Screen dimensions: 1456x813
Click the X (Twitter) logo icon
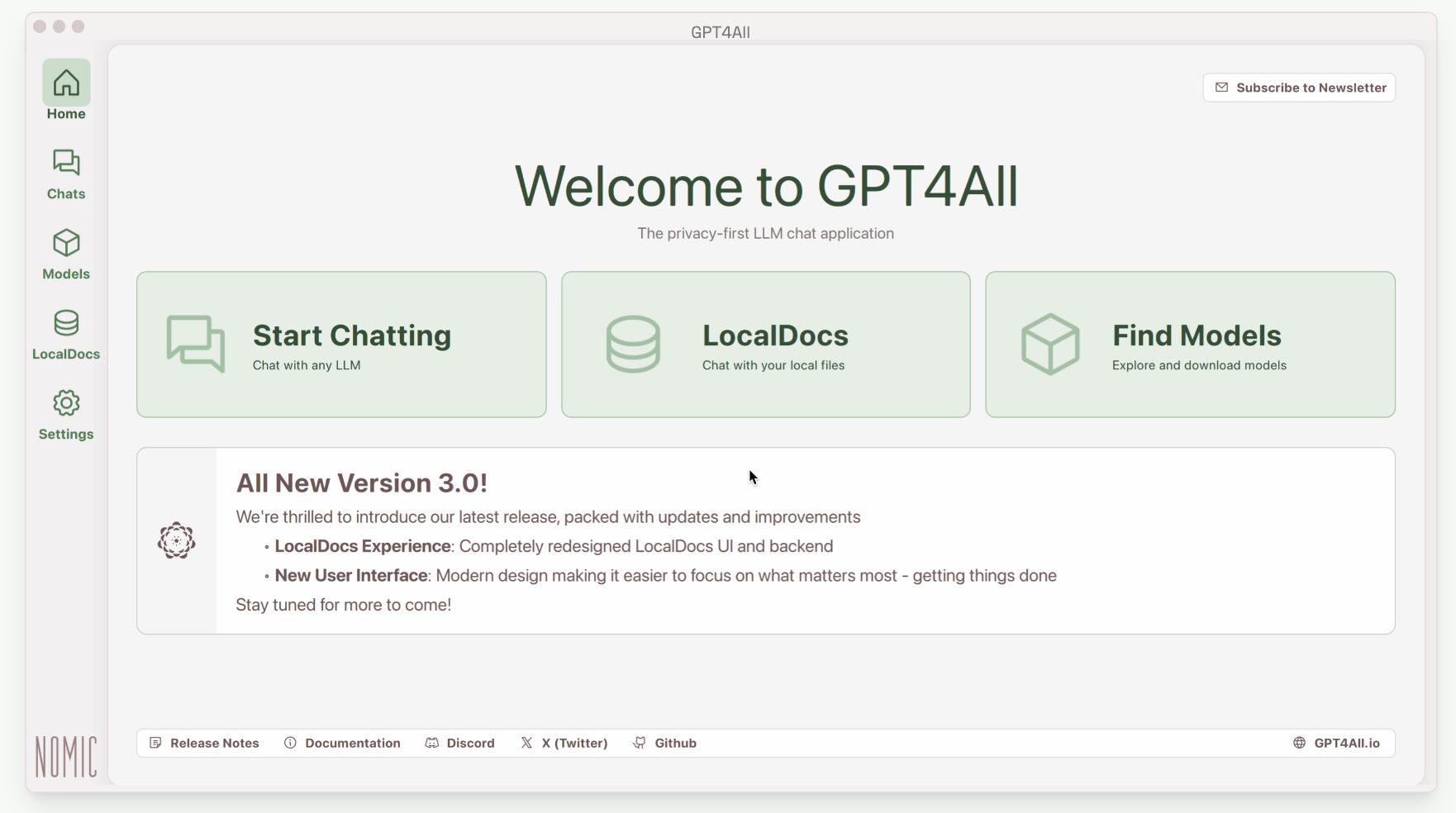tap(526, 743)
